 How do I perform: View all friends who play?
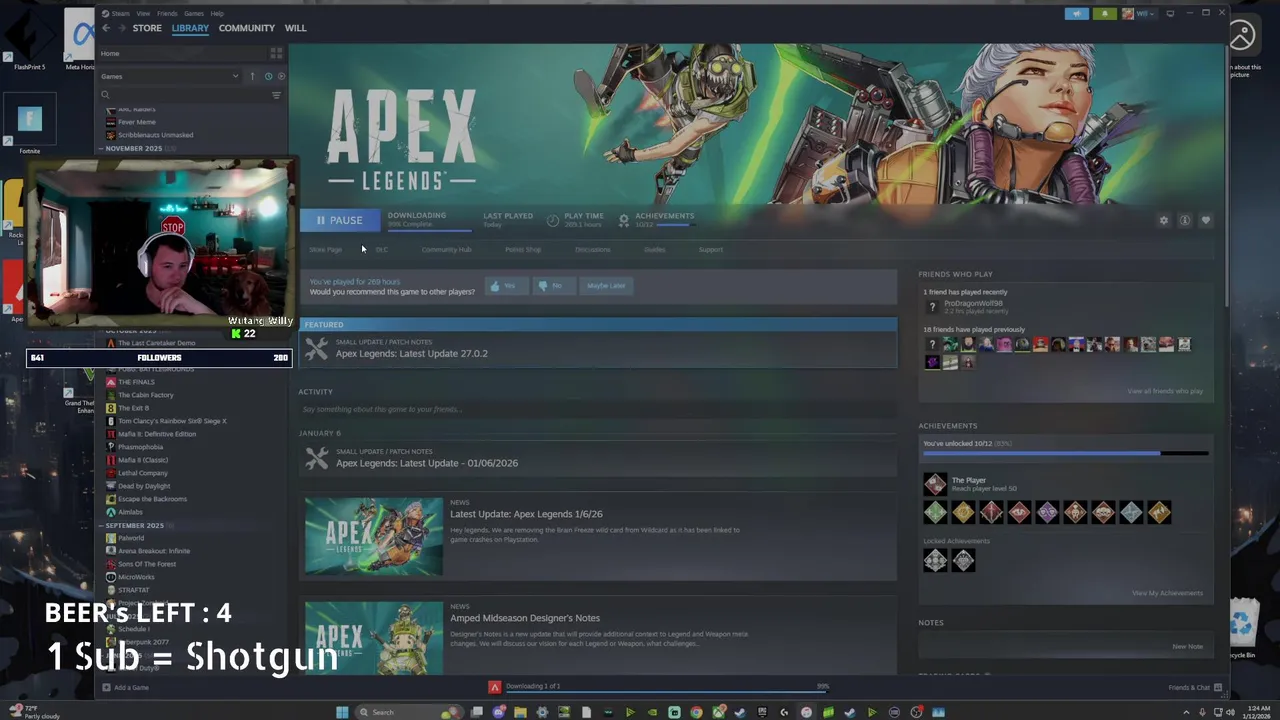1165,391
